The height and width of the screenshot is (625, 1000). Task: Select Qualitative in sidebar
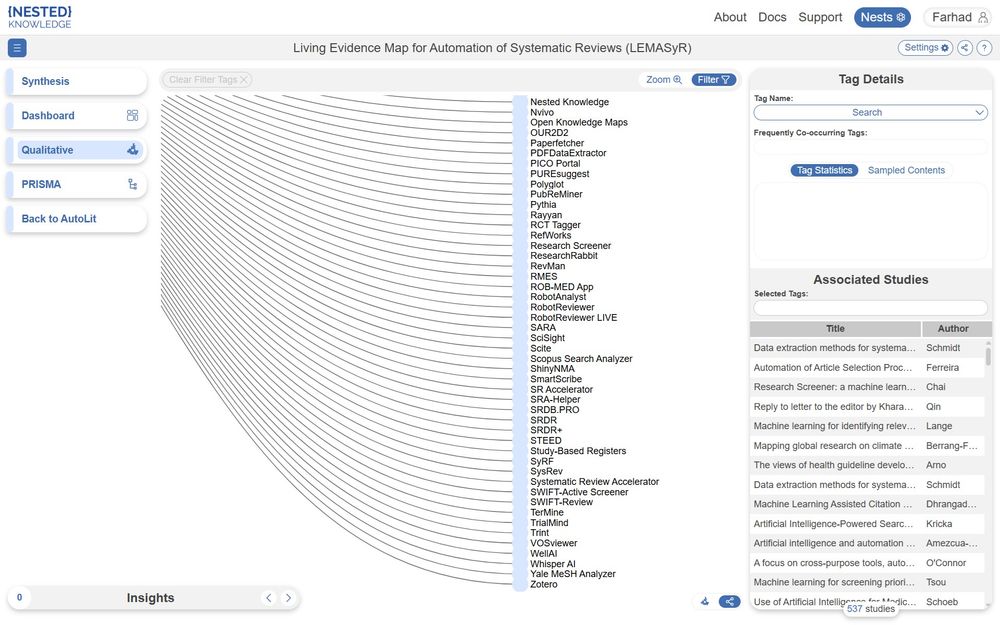pyautogui.click(x=77, y=150)
